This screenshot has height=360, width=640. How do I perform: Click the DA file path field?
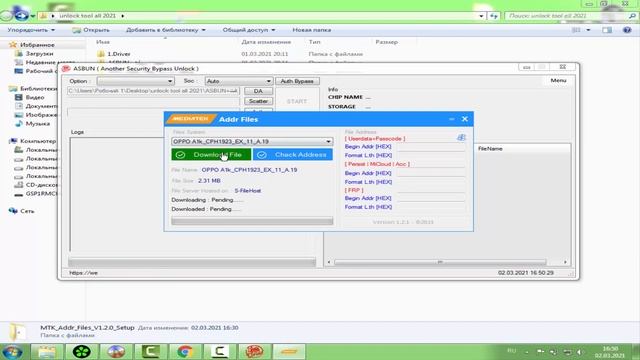tap(153, 91)
